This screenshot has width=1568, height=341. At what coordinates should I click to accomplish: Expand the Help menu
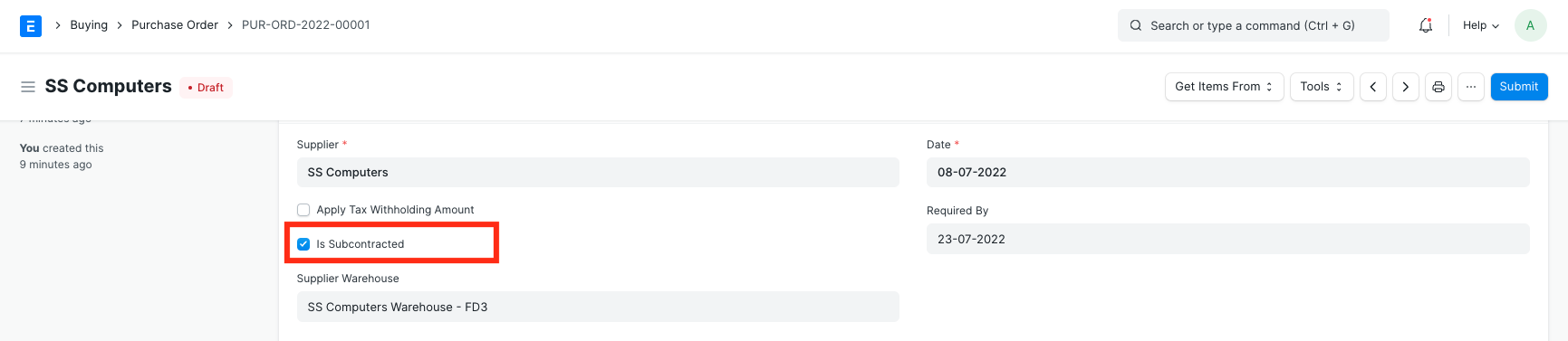(1481, 25)
